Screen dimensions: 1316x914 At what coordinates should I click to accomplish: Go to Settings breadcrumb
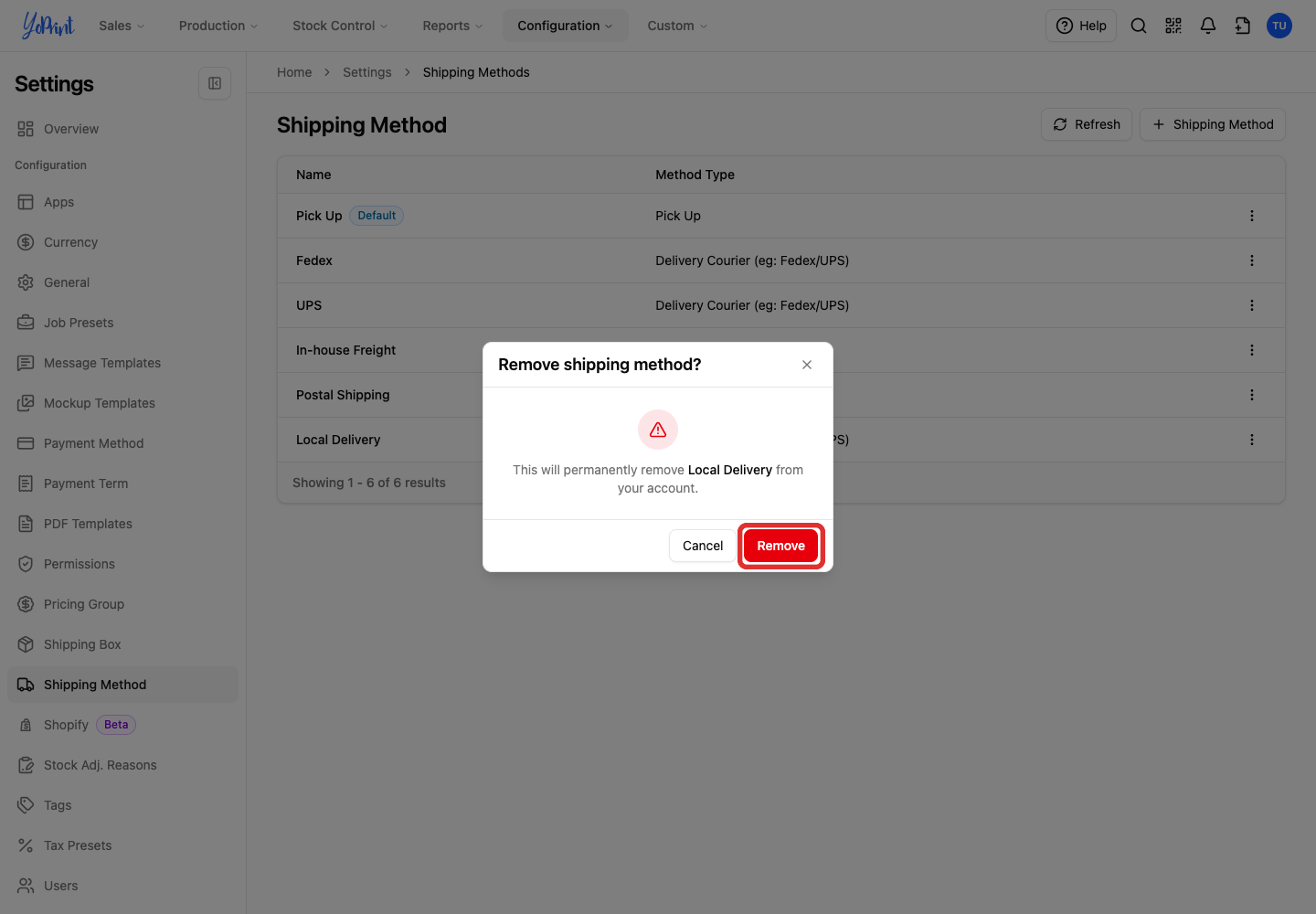click(367, 72)
